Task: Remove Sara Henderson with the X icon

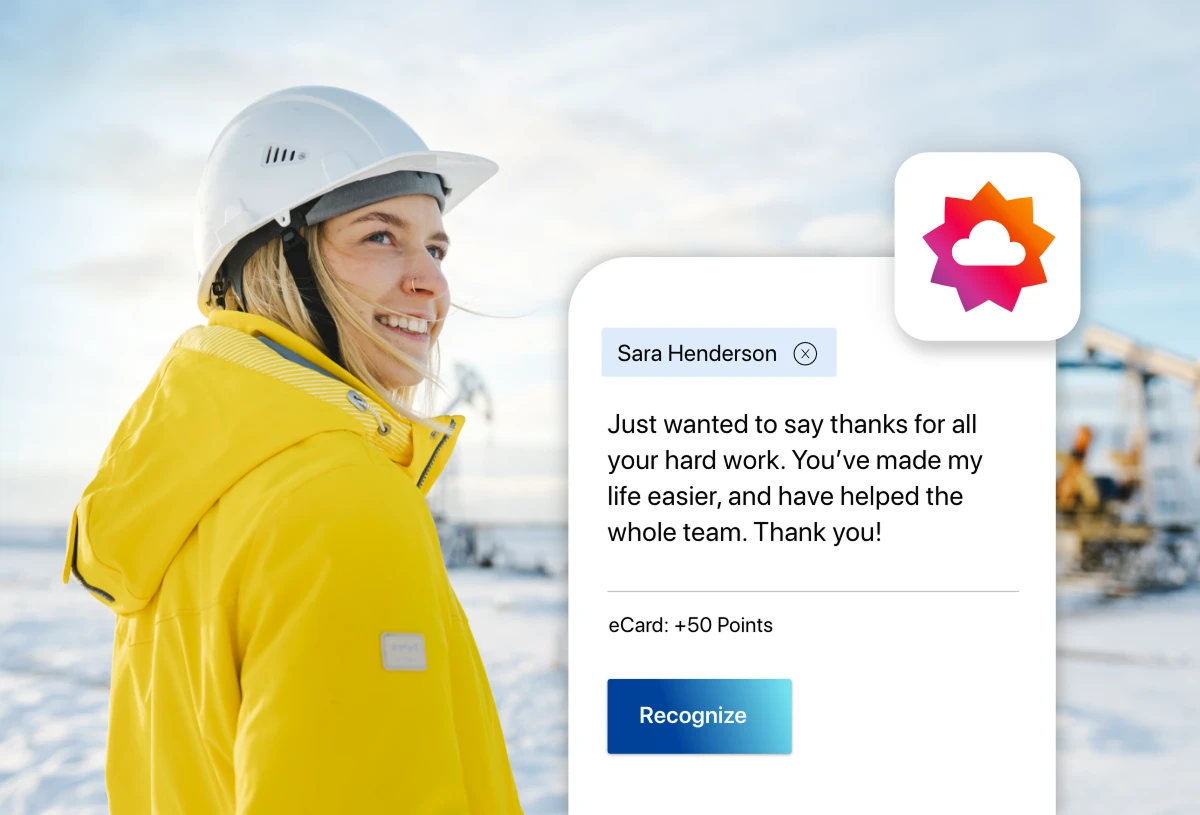Action: (x=805, y=353)
